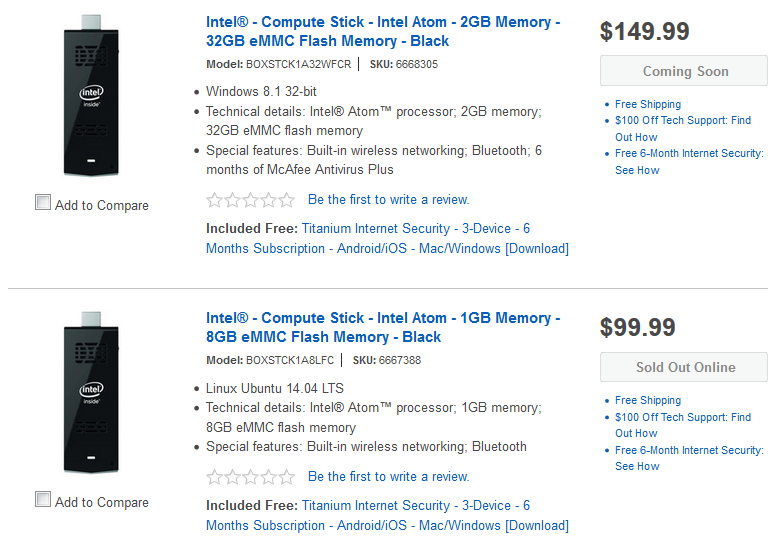This screenshot has width=778, height=546.
Task: Open $100 Off Tech Support link for the $149.99 item
Action: [x=682, y=121]
